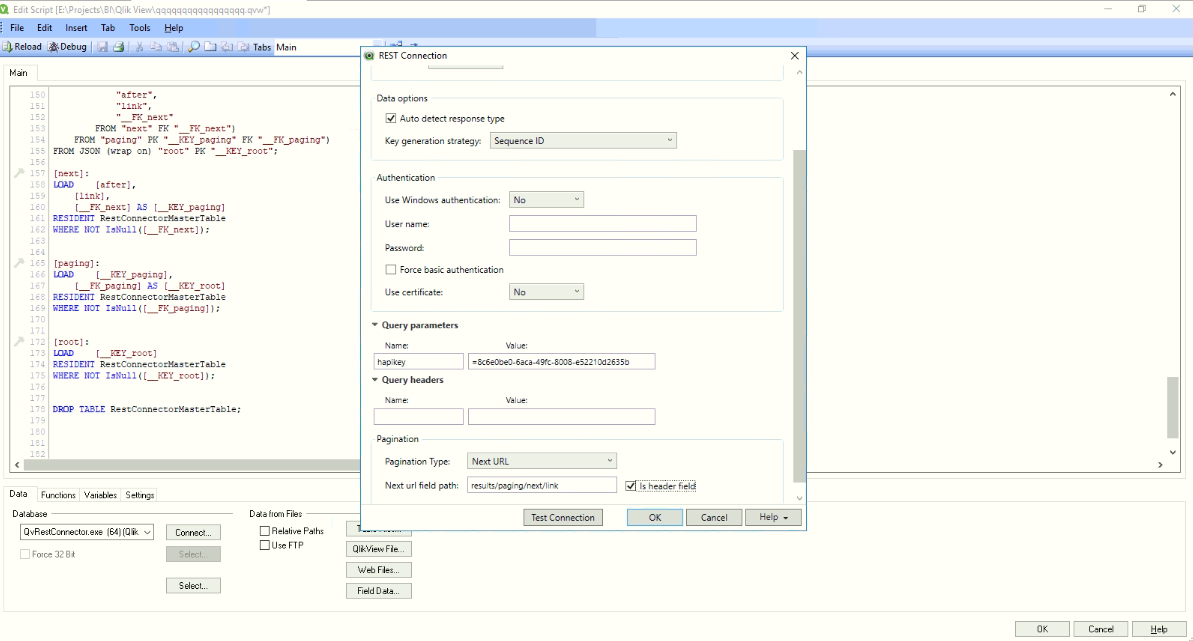The image size is (1193, 641).
Task: Enable Force basic authentication checkbox
Action: click(391, 270)
